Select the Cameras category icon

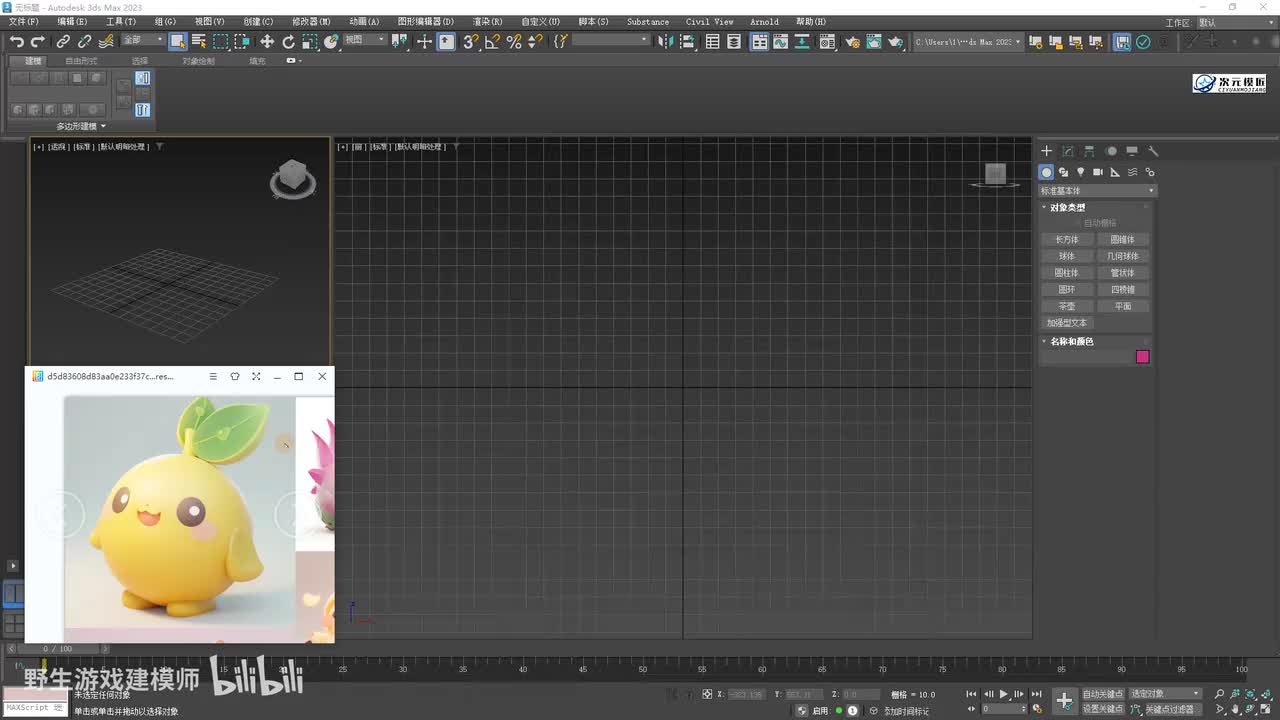coord(1097,172)
